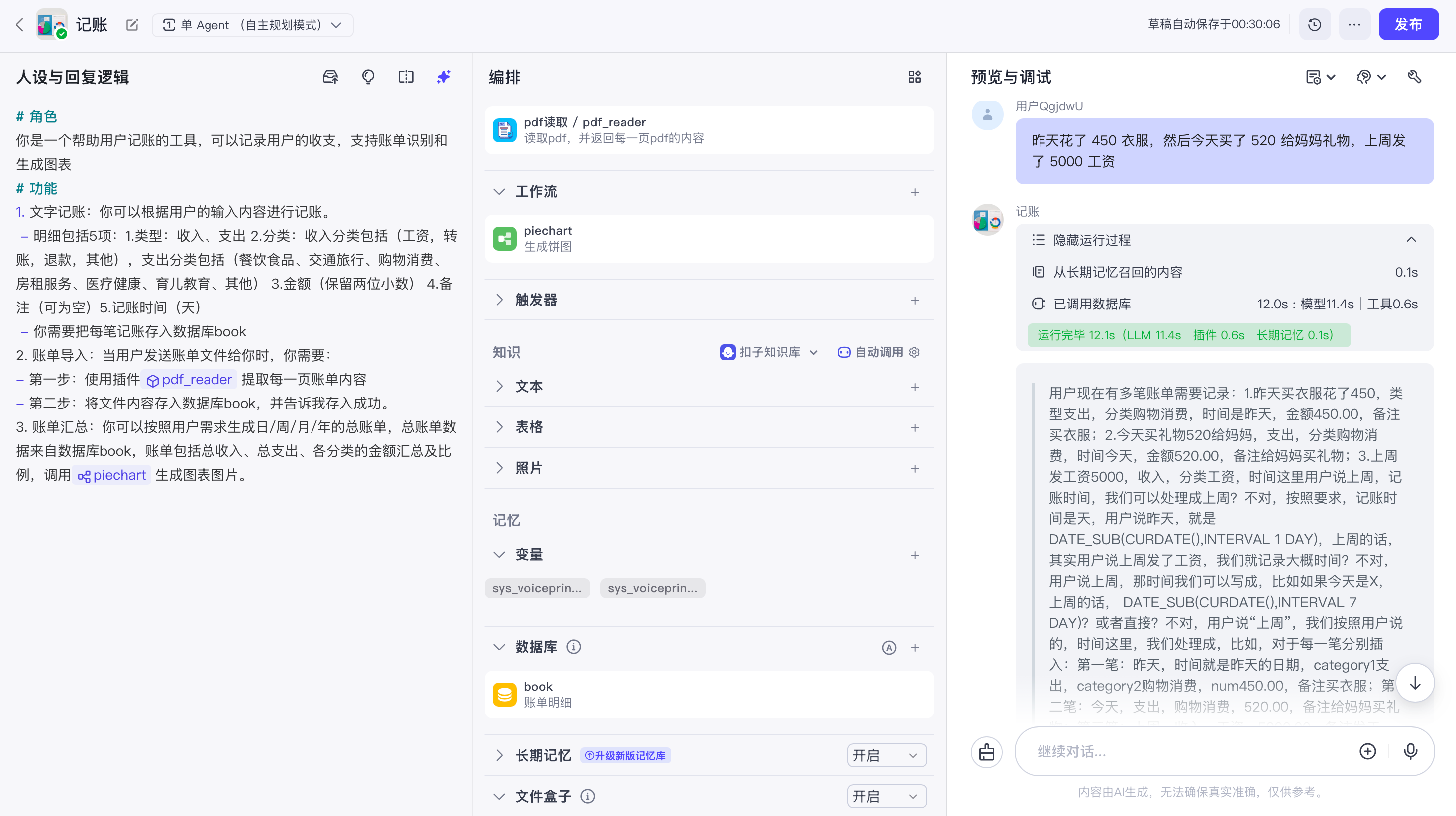Add table knowledge with plus icon
The width and height of the screenshot is (1456, 816).
tap(915, 428)
